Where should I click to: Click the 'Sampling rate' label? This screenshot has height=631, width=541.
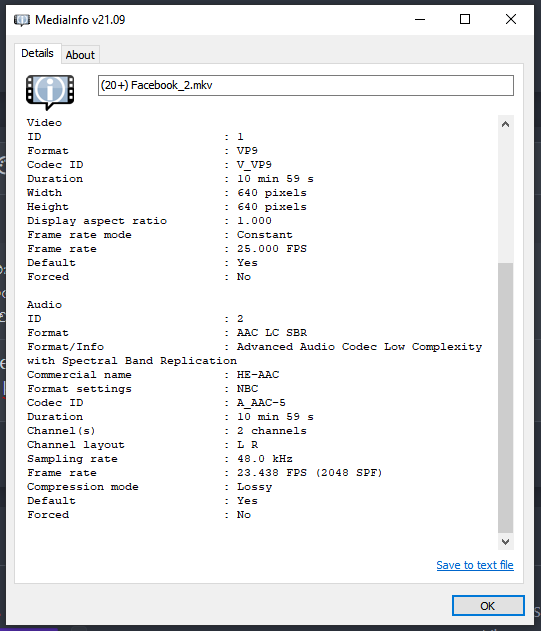click(x=72, y=459)
